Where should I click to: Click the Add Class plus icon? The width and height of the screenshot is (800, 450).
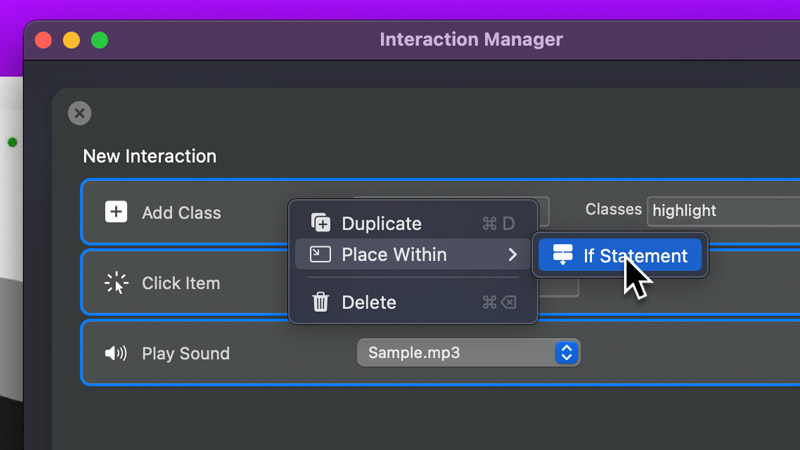tap(116, 212)
